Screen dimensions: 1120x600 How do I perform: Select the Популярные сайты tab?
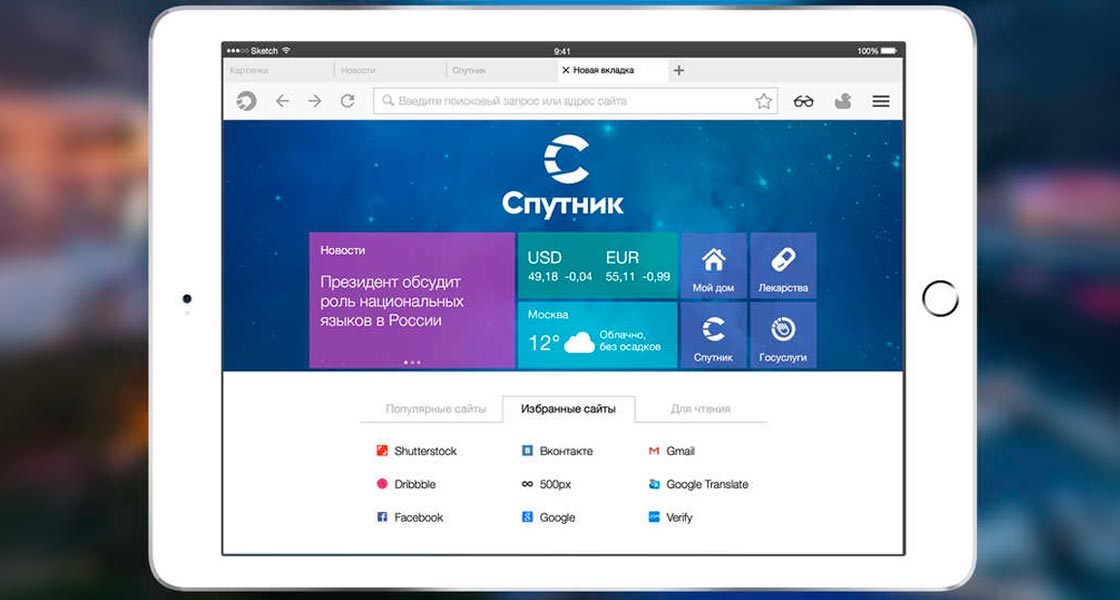(436, 409)
